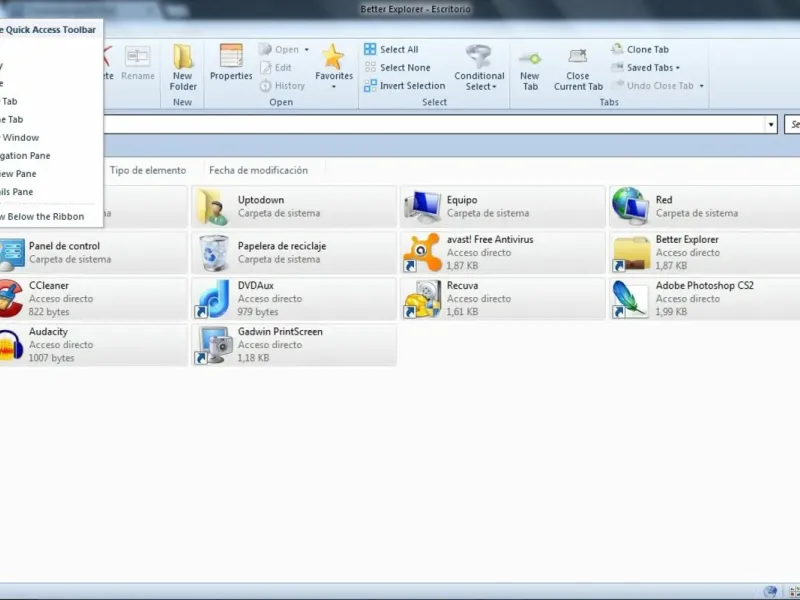Click the Edit command in ribbon
This screenshot has height=600, width=800.
[x=276, y=67]
